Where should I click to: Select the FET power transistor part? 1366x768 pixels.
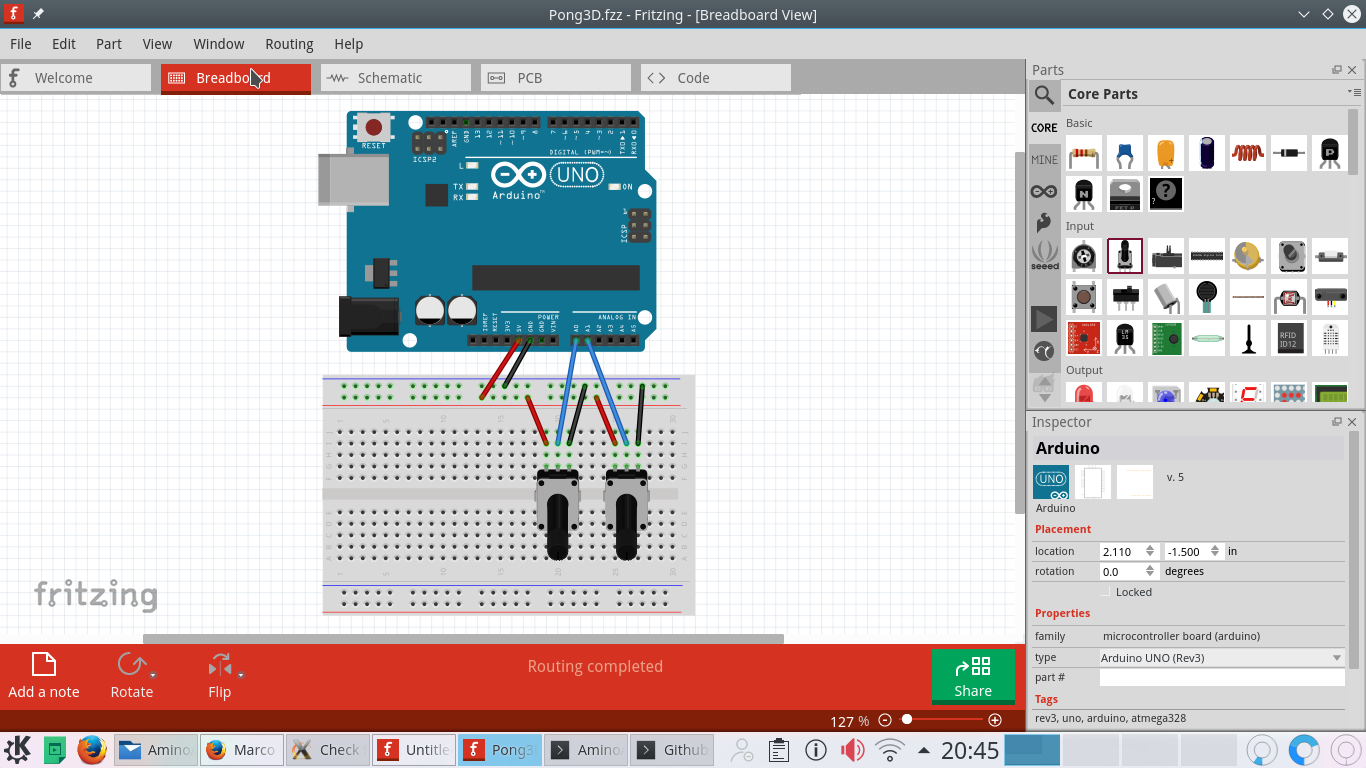click(x=1125, y=194)
